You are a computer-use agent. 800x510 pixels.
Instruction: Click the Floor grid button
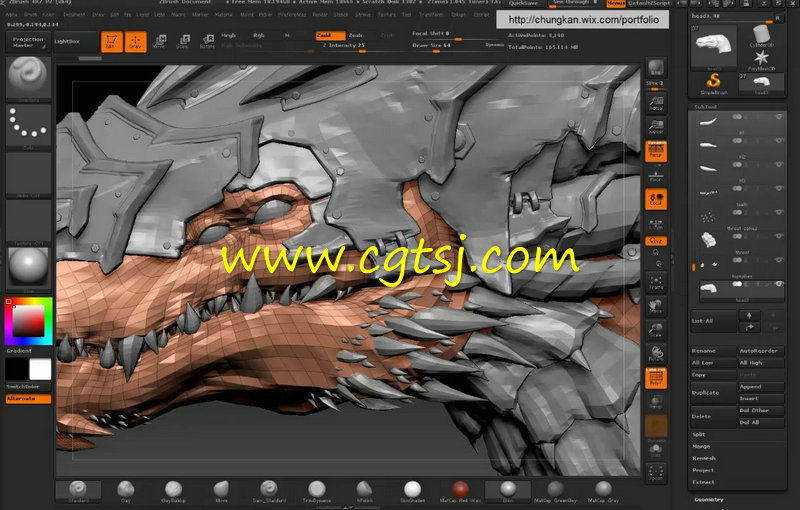[656, 175]
